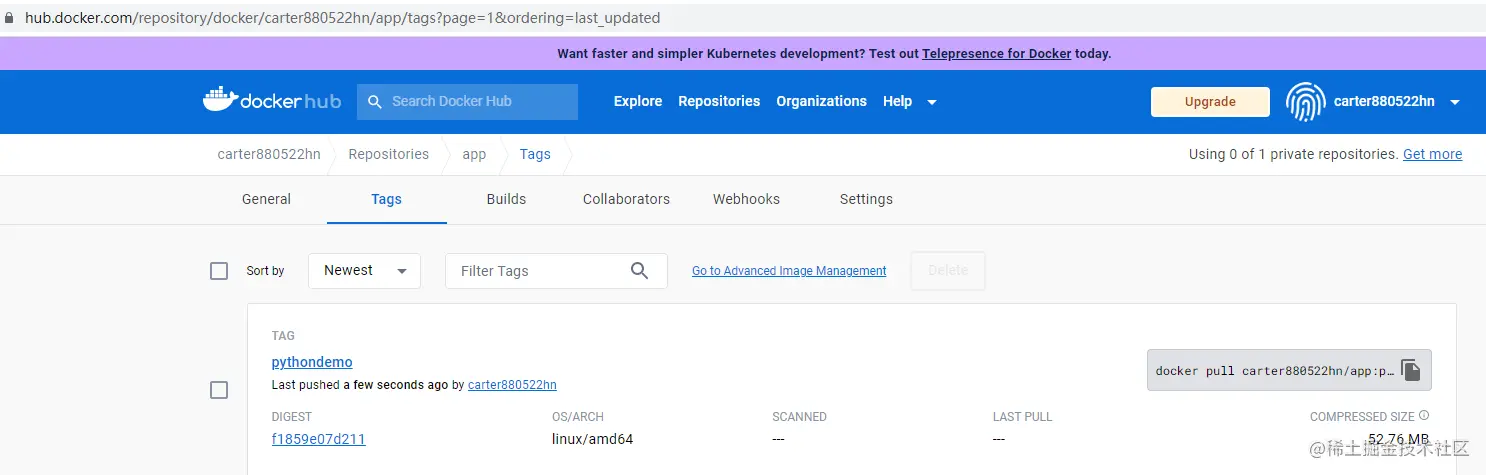
Task: Switch to the Builds tab
Action: pos(506,199)
